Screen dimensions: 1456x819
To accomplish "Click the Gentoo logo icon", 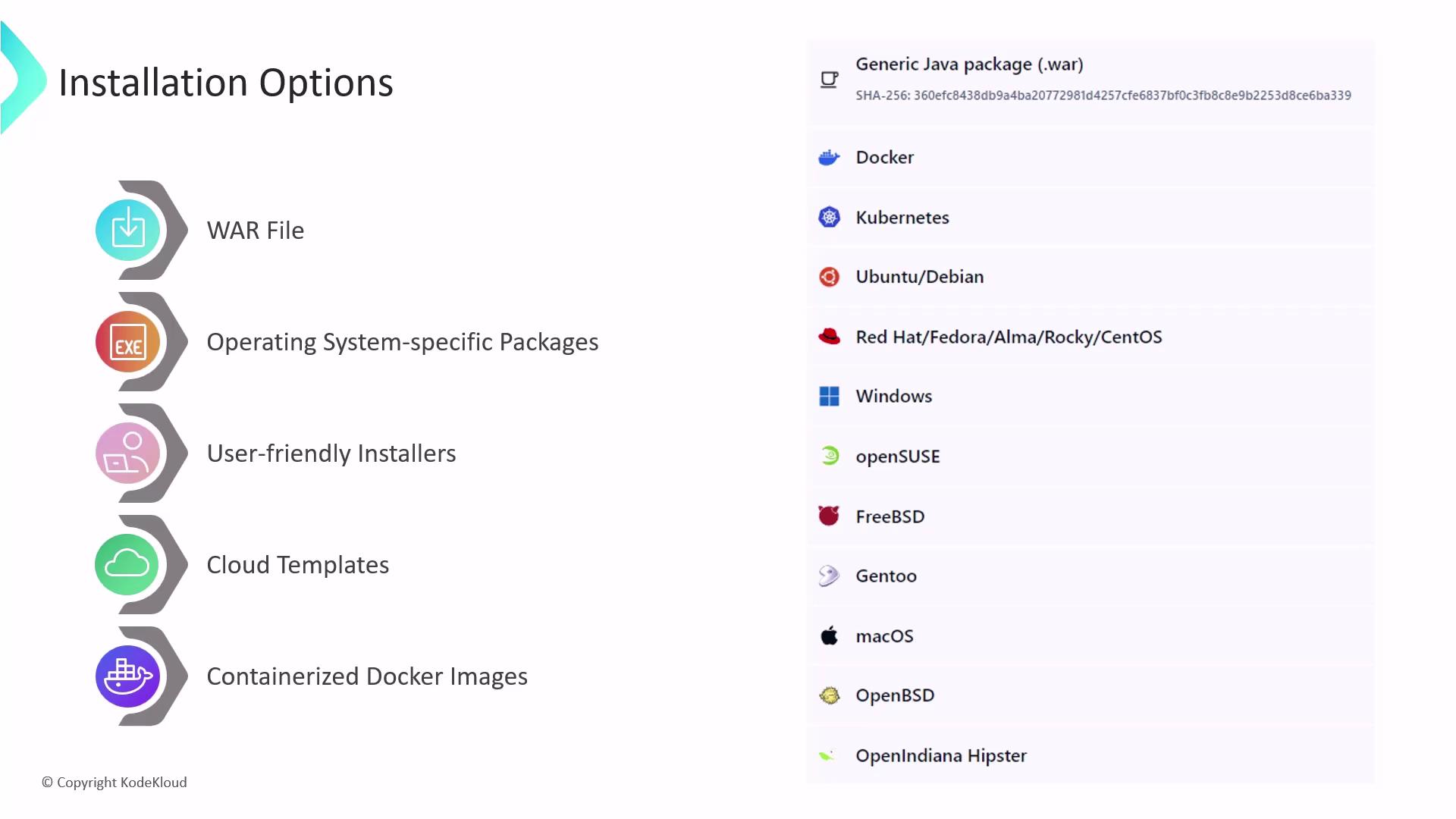I will click(x=829, y=576).
